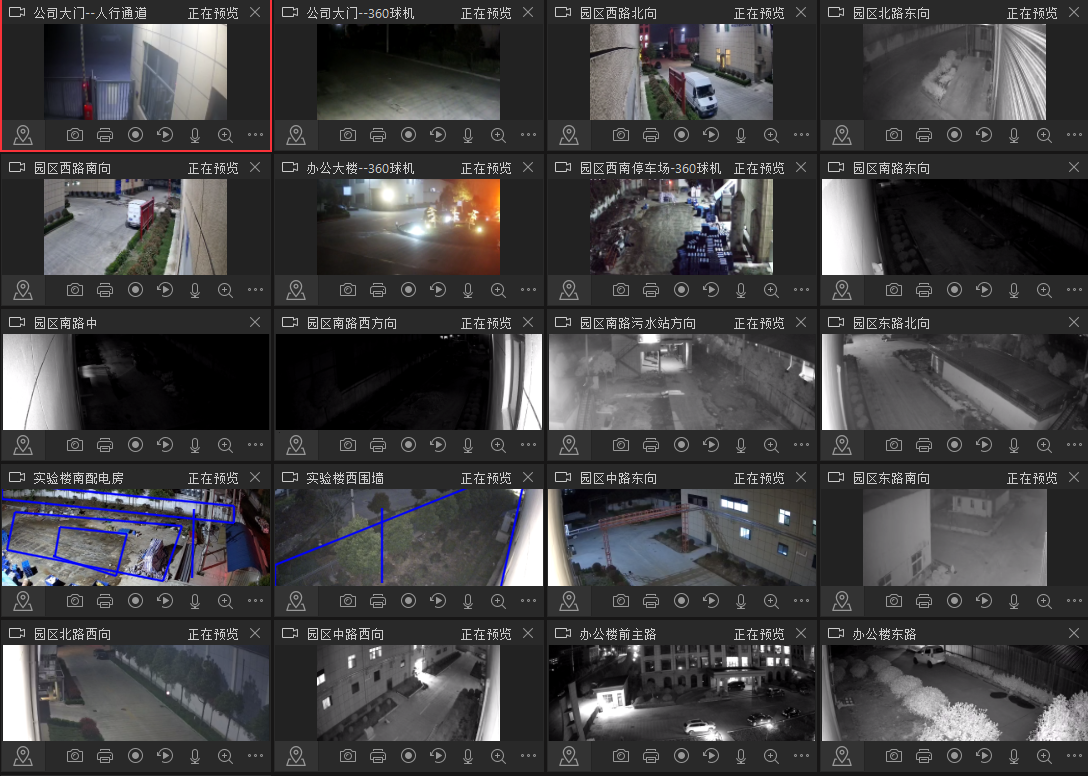Toggle recording on 办公大楼--360球机
1088x776 pixels.
point(409,290)
